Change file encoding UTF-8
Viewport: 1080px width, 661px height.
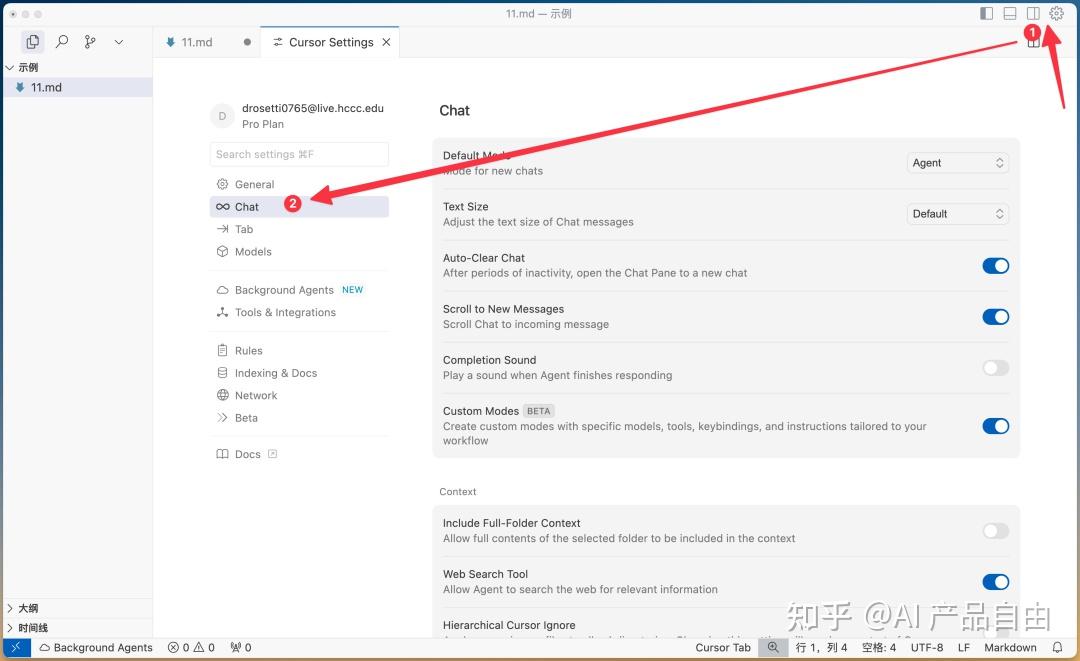pos(926,647)
